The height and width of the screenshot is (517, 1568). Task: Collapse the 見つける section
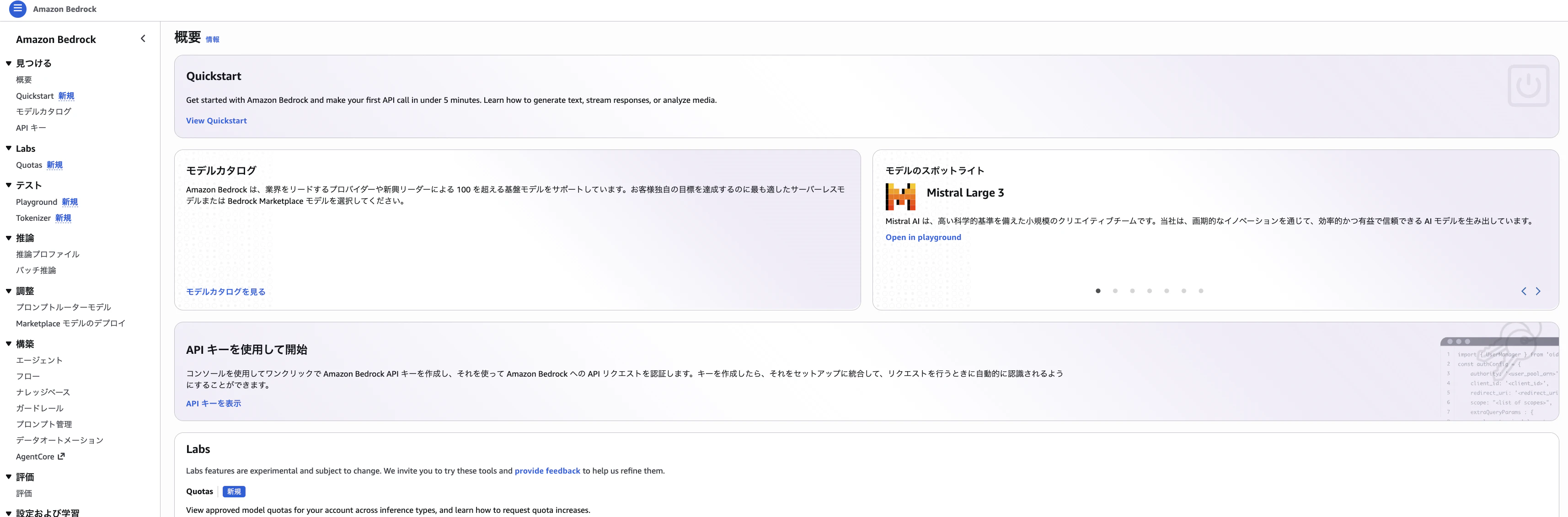point(9,63)
